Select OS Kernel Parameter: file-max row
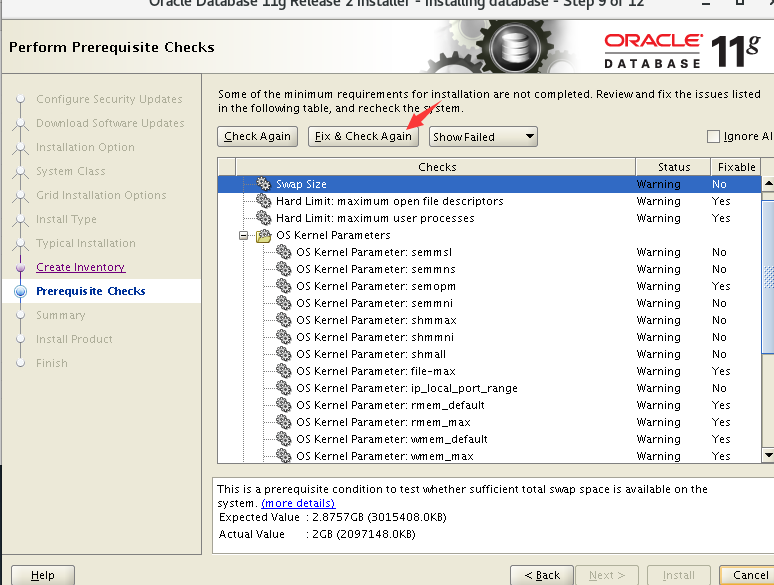The image size is (774, 585). (489, 371)
